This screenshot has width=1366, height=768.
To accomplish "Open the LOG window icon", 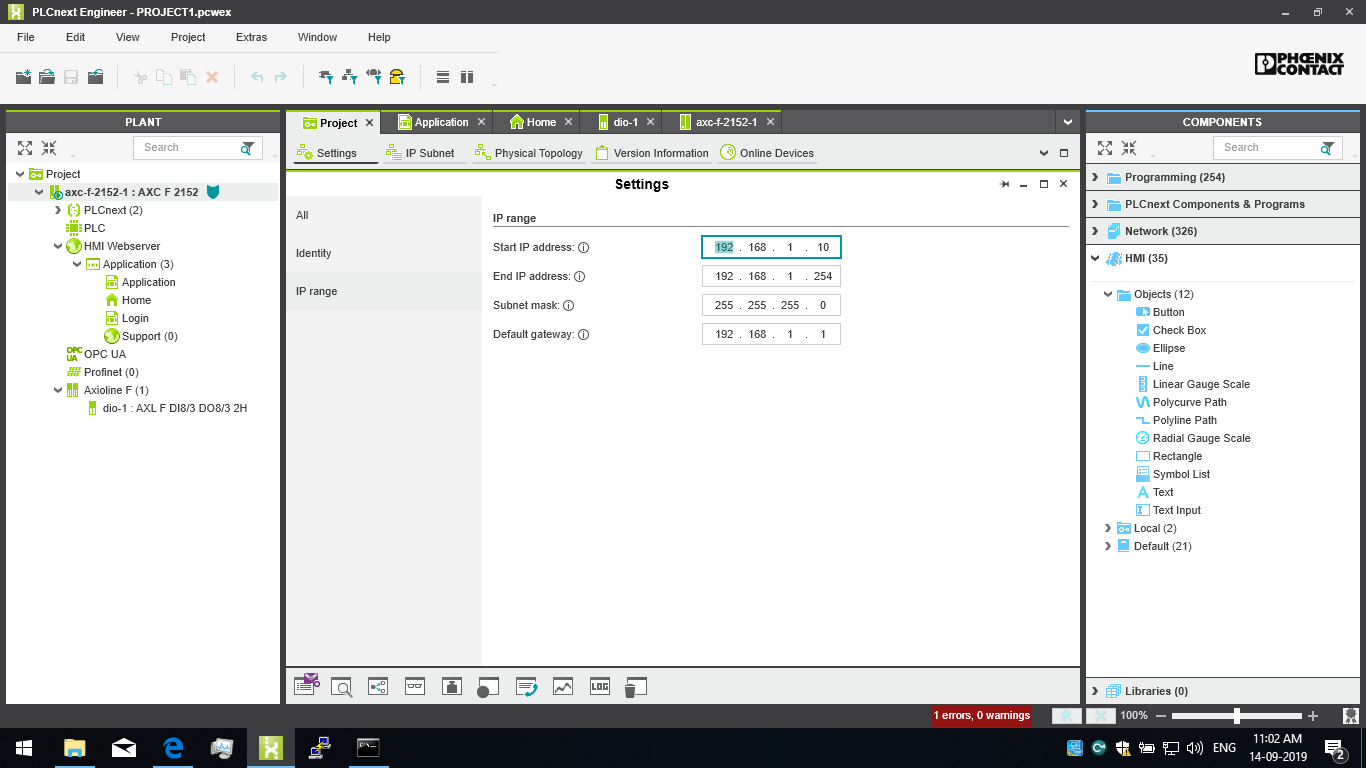I will click(x=599, y=686).
